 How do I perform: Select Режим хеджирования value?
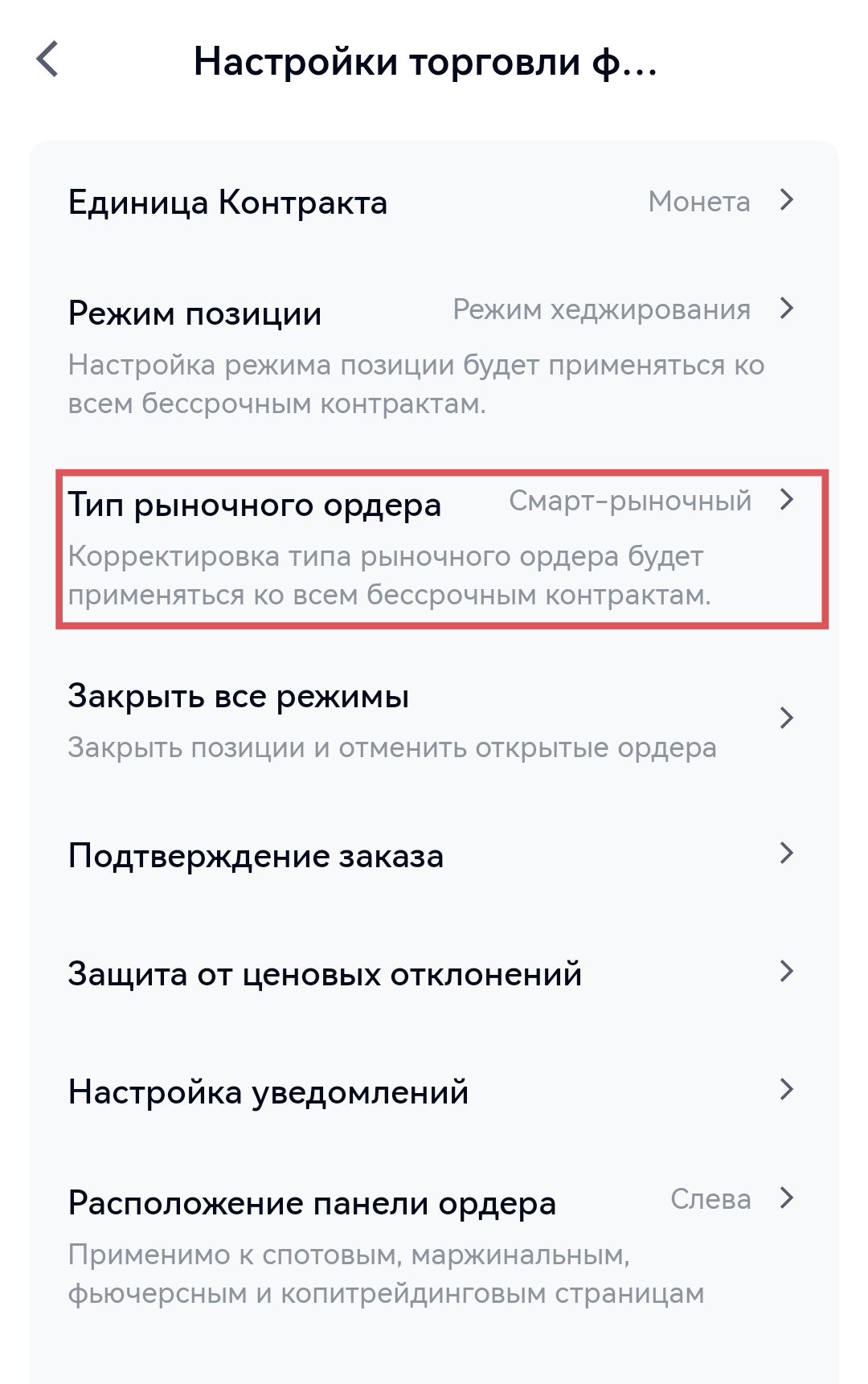[601, 309]
